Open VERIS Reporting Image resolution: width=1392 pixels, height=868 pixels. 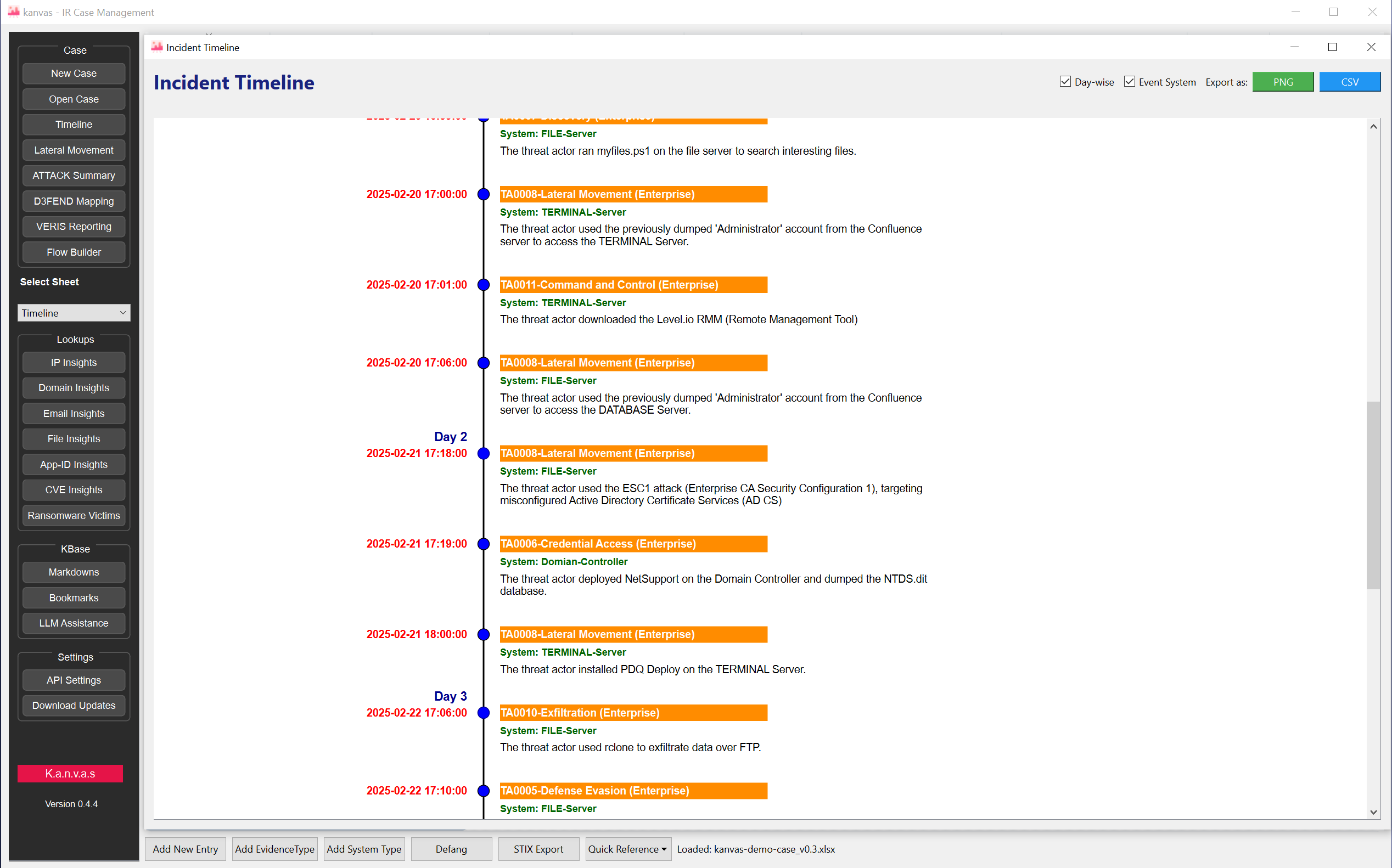click(x=74, y=226)
